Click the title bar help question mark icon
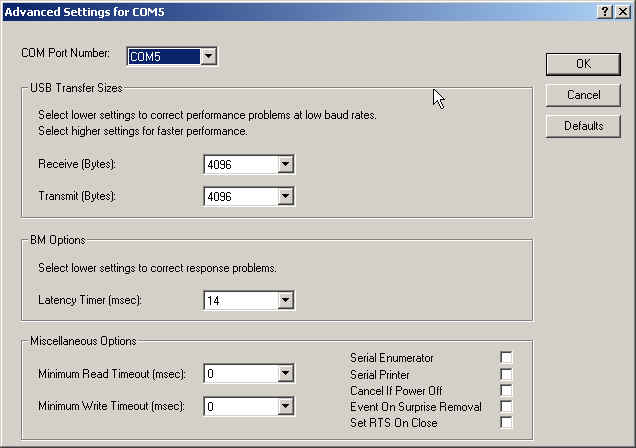The width and height of the screenshot is (636, 448). pyautogui.click(x=604, y=11)
